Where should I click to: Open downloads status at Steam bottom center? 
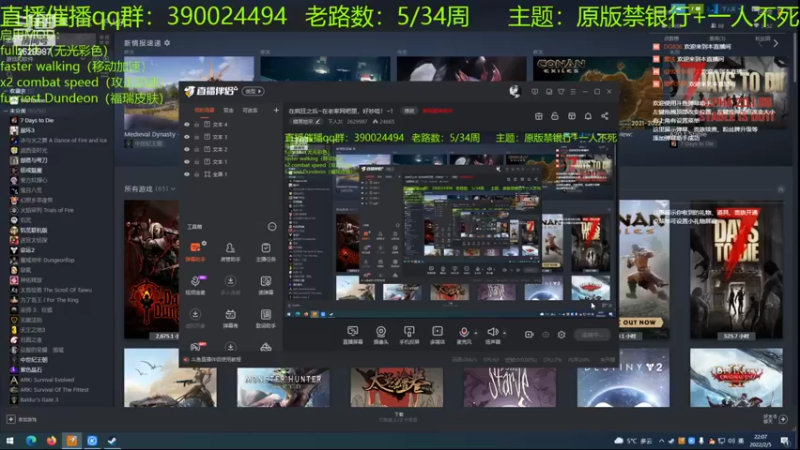pos(399,417)
